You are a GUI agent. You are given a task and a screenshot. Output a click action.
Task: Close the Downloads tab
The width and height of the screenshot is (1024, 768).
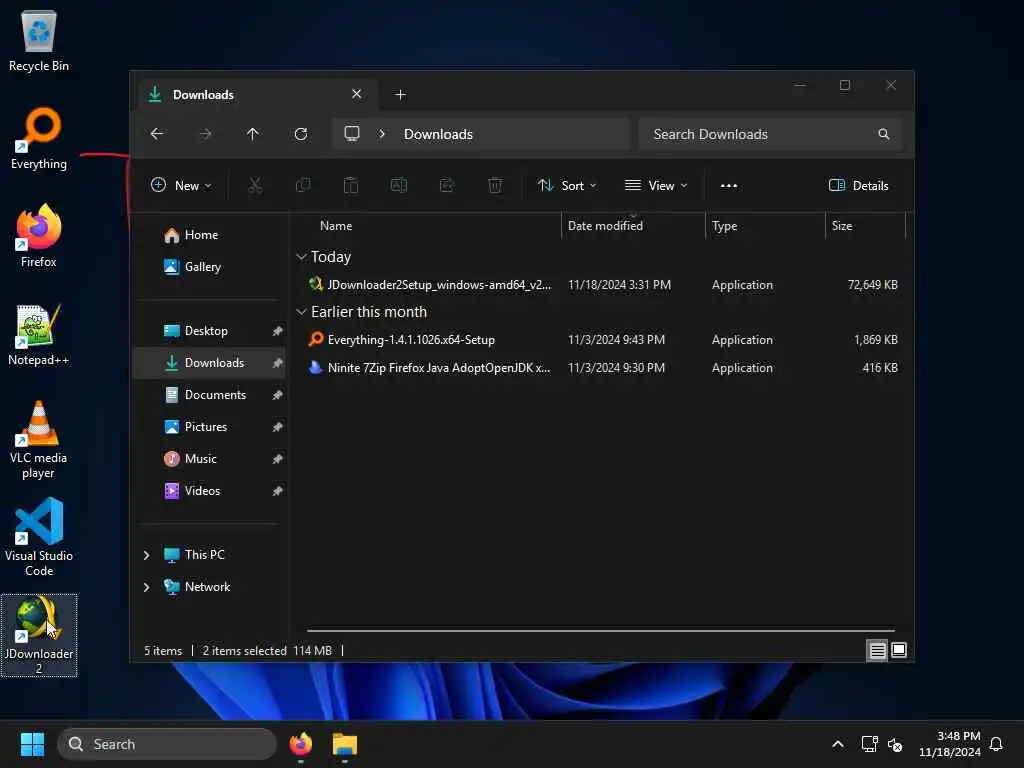(357, 94)
